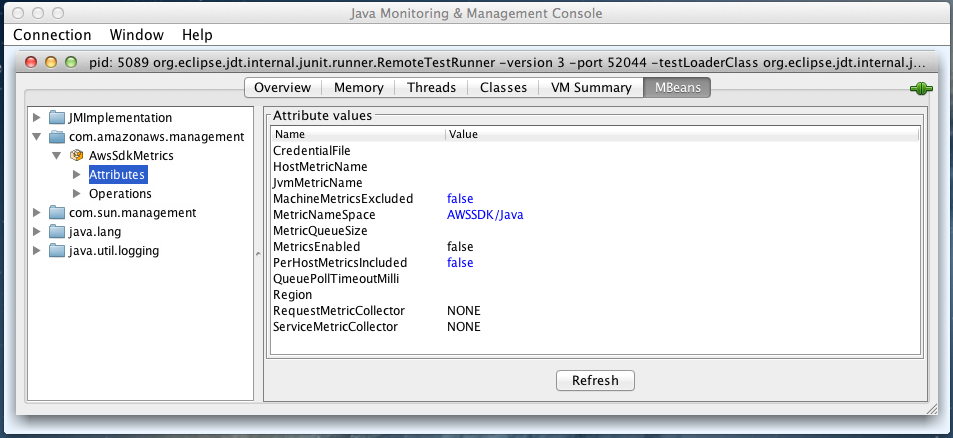Select the MetricQueueSize attribute row
Image resolution: width=953 pixels, height=438 pixels.
[x=595, y=231]
